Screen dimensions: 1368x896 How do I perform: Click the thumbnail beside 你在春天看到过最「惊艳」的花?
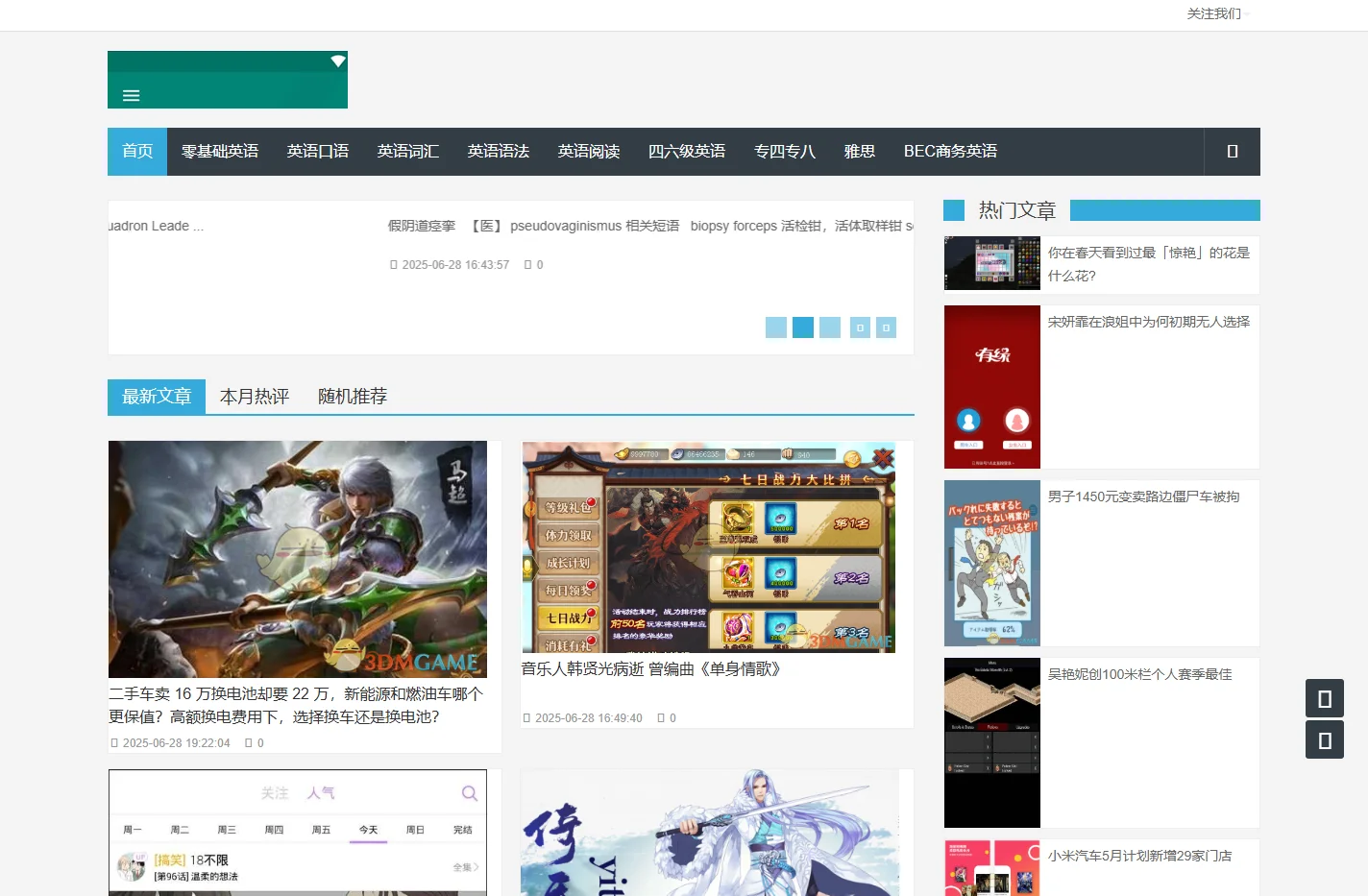(992, 263)
